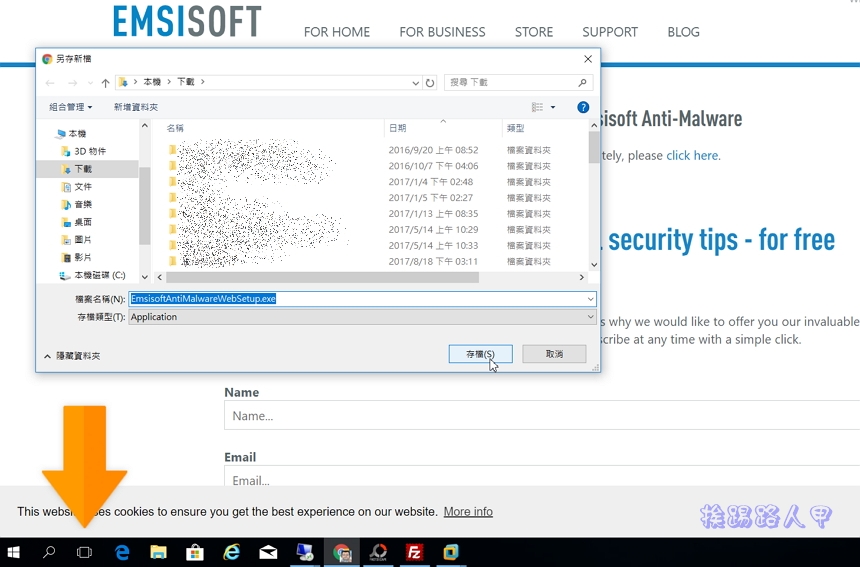Image resolution: width=860 pixels, height=567 pixels.
Task: Click the taskbar search icon
Action: tap(49, 552)
